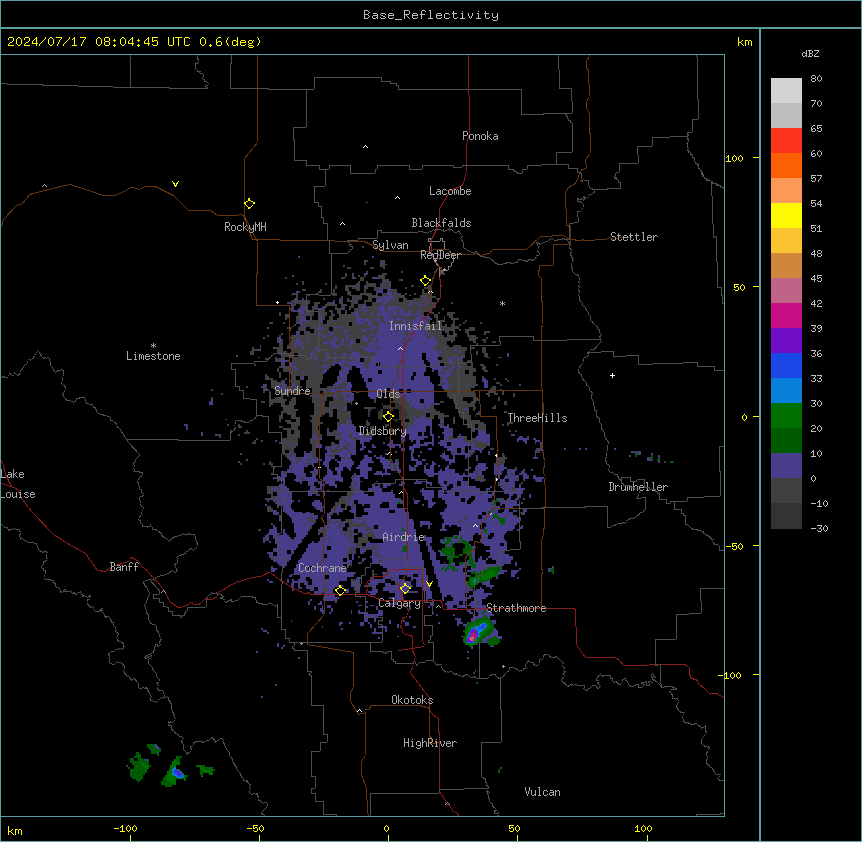Image resolution: width=862 pixels, height=842 pixels.
Task: Click the asterisk marker above Limestone
Action: point(153,346)
